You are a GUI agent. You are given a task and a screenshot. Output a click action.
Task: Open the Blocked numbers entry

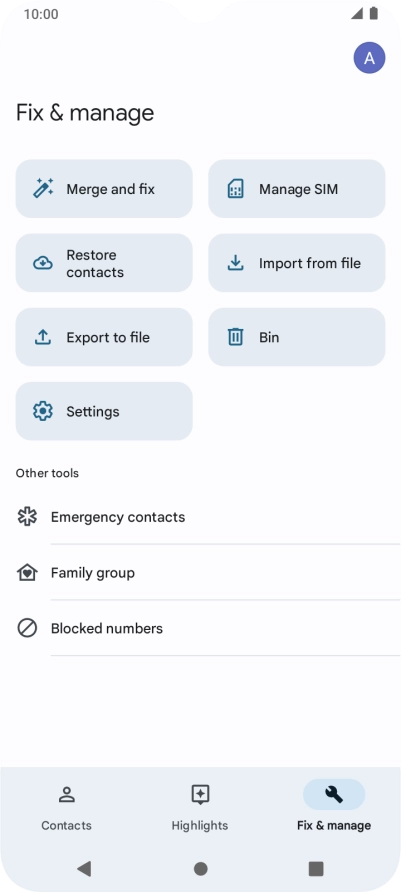pos(208,628)
